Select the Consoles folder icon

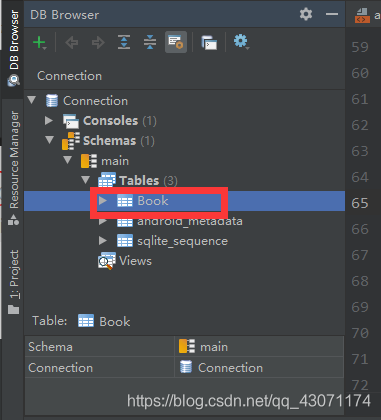(71, 121)
